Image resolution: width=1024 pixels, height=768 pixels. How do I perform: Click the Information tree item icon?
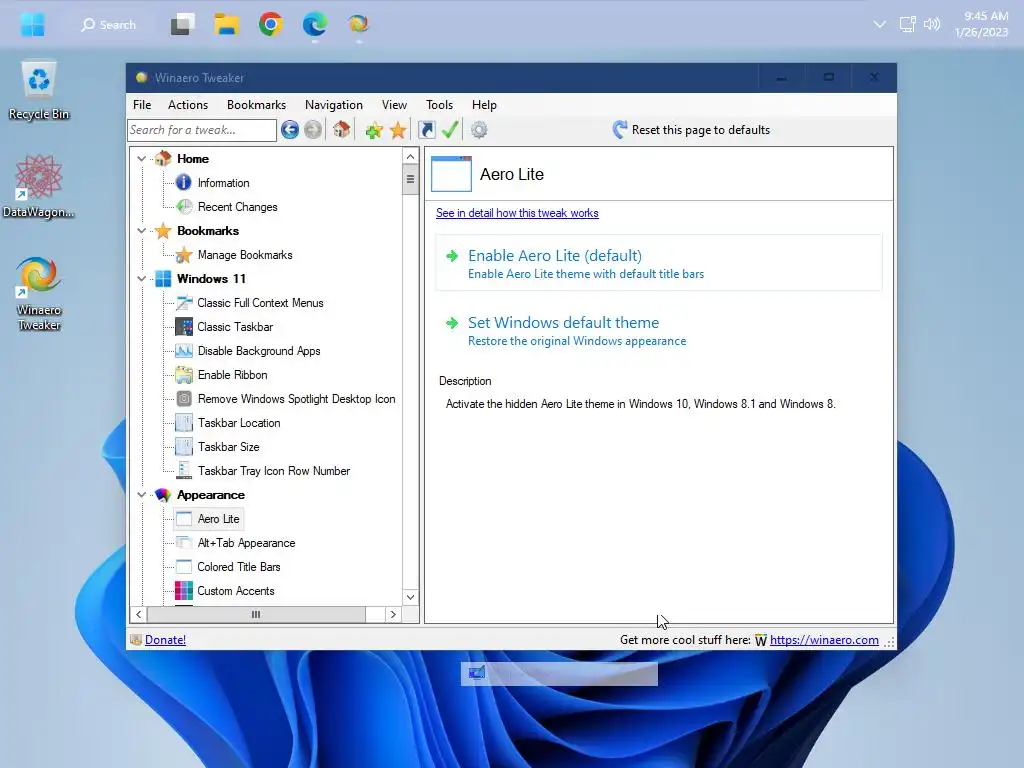tap(184, 183)
